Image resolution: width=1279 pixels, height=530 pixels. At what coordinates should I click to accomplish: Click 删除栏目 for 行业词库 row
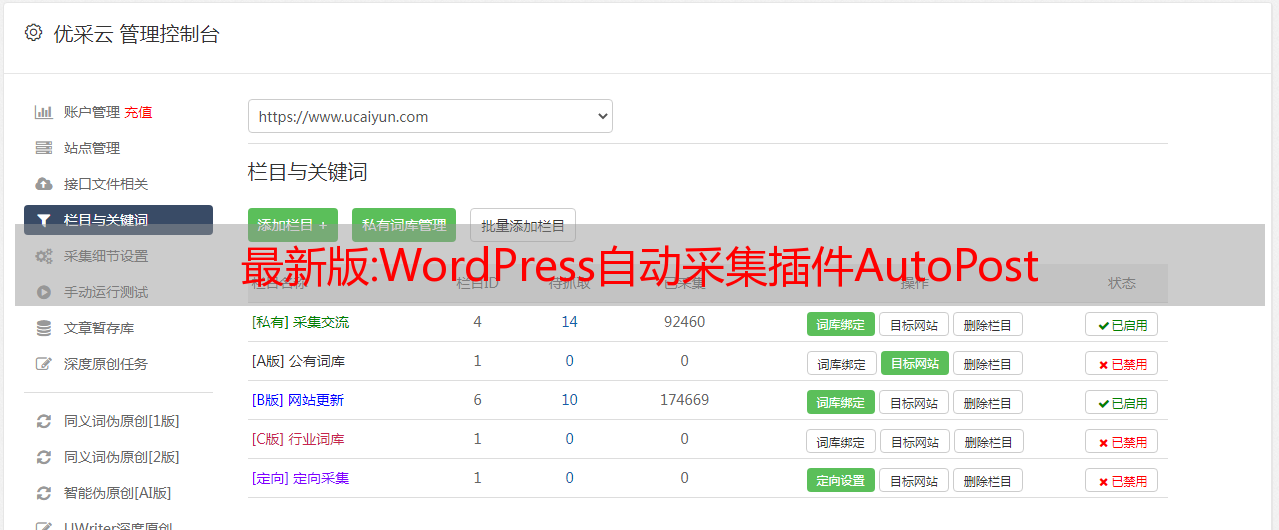pyautogui.click(x=987, y=441)
